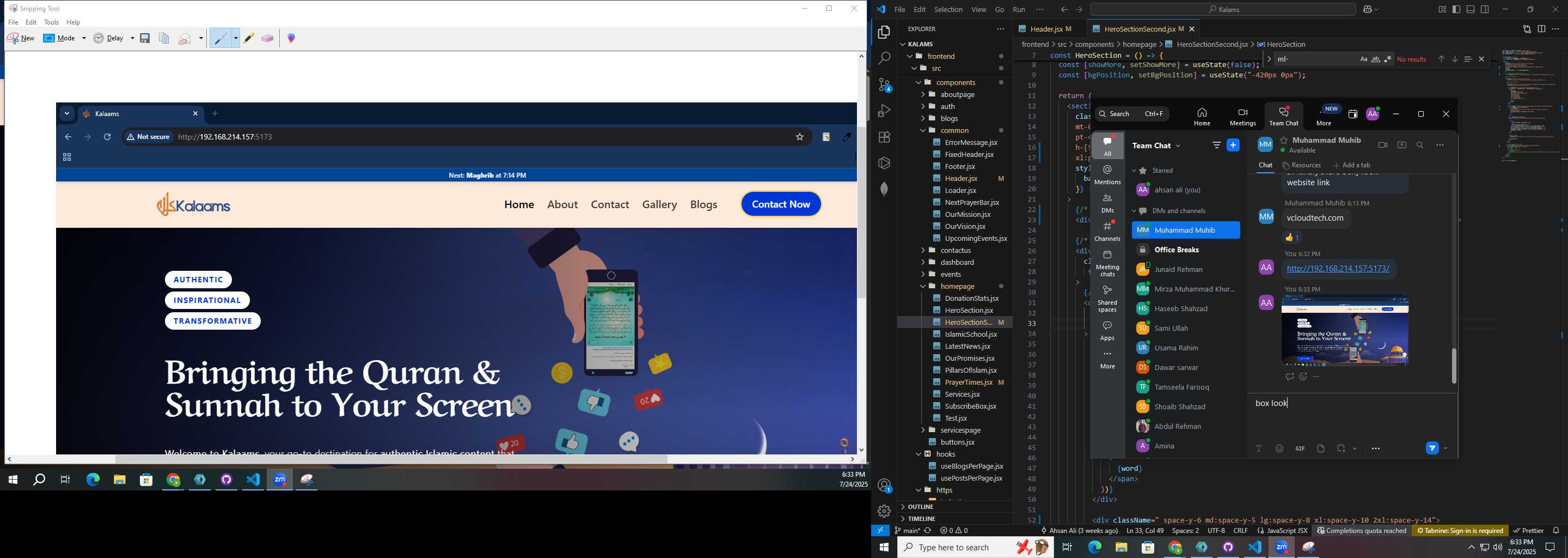This screenshot has height=558, width=1568.
Task: Search within the Muhammad Muhib chat
Action: tap(1419, 145)
